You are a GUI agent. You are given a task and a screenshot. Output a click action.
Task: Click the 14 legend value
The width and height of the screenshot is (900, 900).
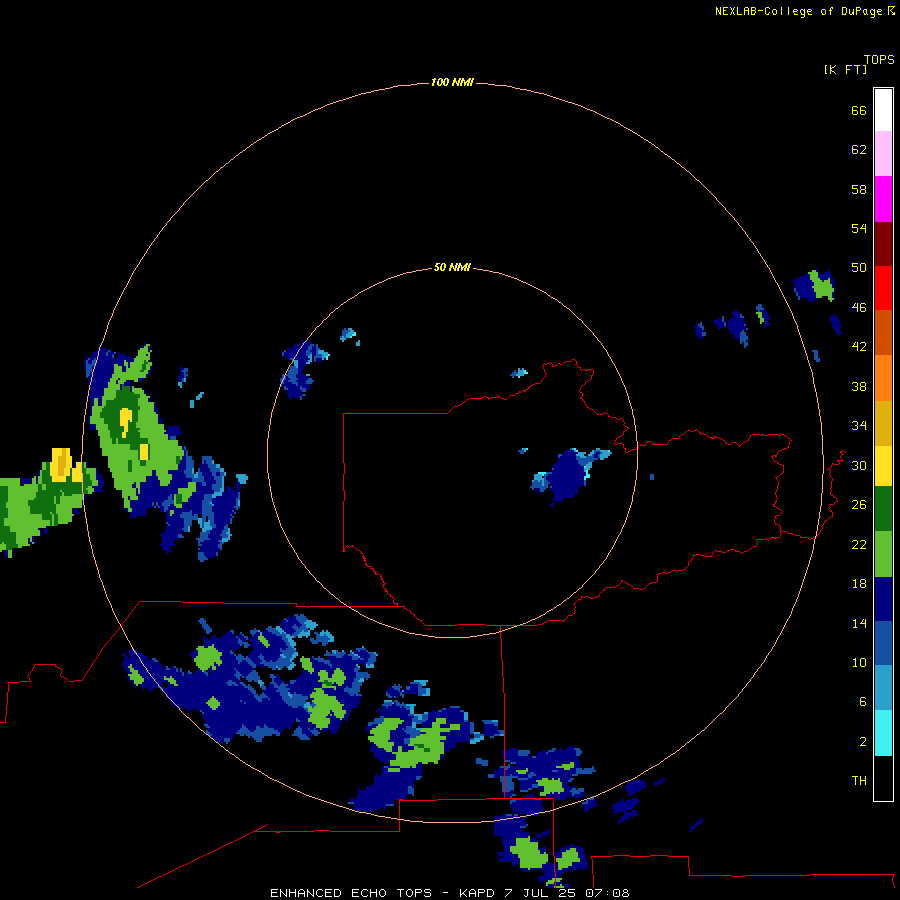pos(859,623)
